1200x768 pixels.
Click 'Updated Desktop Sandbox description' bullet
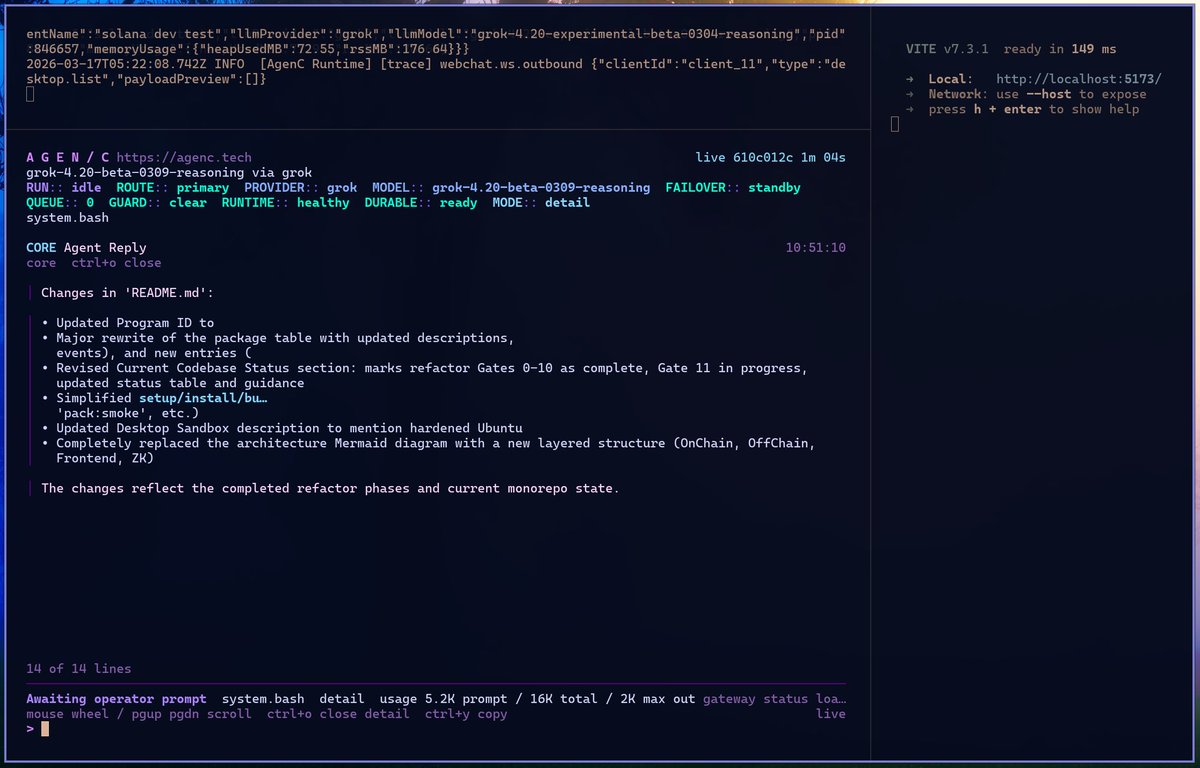(x=282, y=428)
